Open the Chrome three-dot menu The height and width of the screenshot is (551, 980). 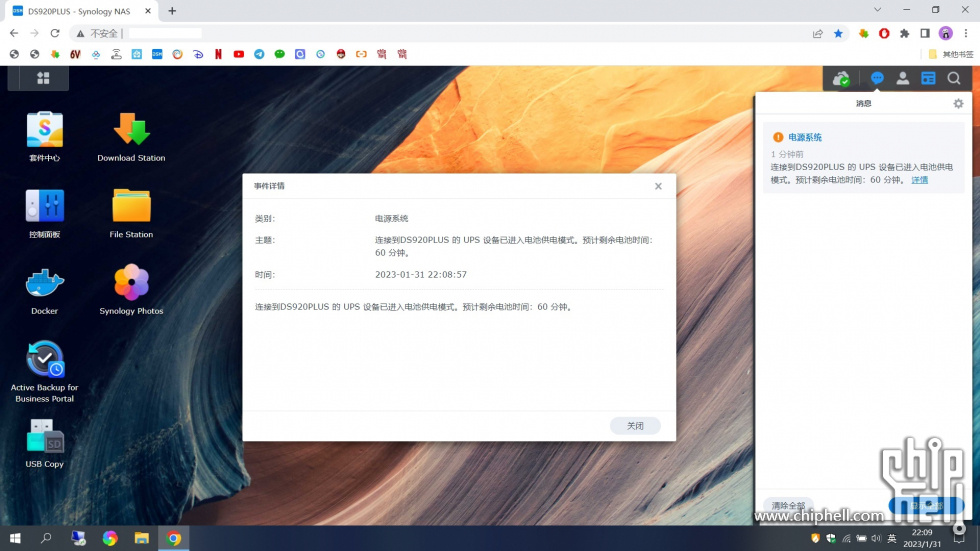(966, 34)
